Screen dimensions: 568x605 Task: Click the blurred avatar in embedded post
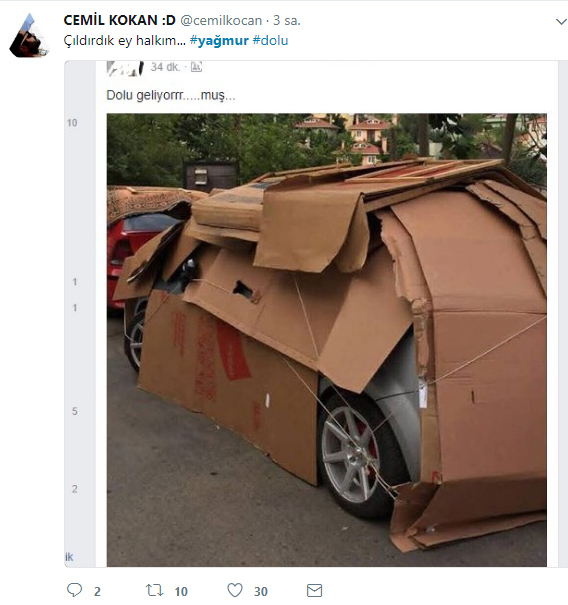pos(125,69)
